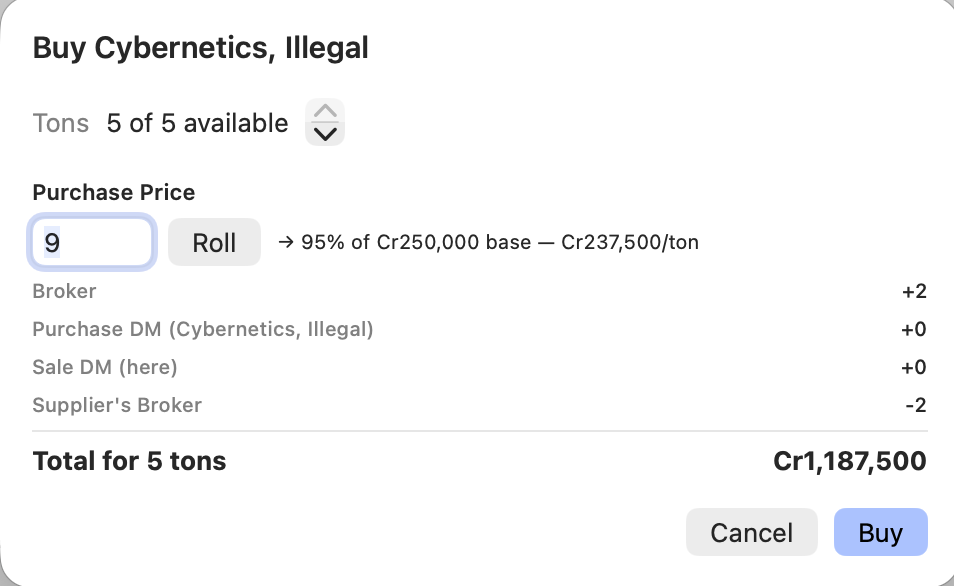The height and width of the screenshot is (586, 954).
Task: Click the Supplier's Broker label
Action: 117,405
